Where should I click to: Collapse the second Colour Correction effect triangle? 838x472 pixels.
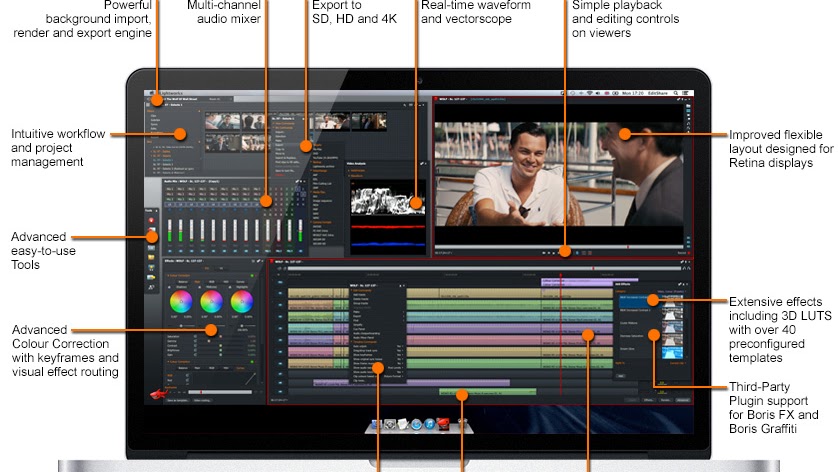pyautogui.click(x=168, y=362)
